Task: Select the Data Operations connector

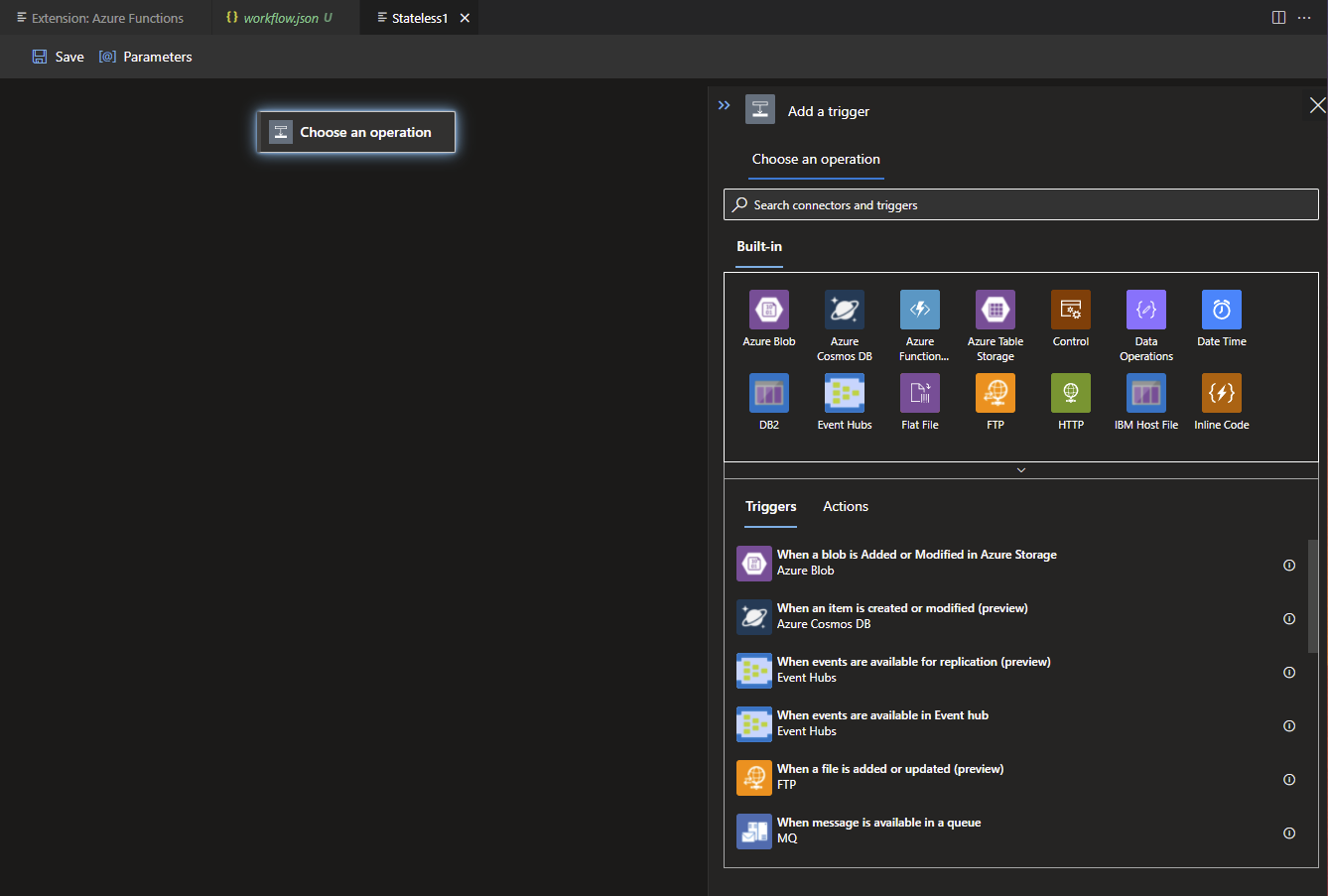Action: click(1146, 310)
